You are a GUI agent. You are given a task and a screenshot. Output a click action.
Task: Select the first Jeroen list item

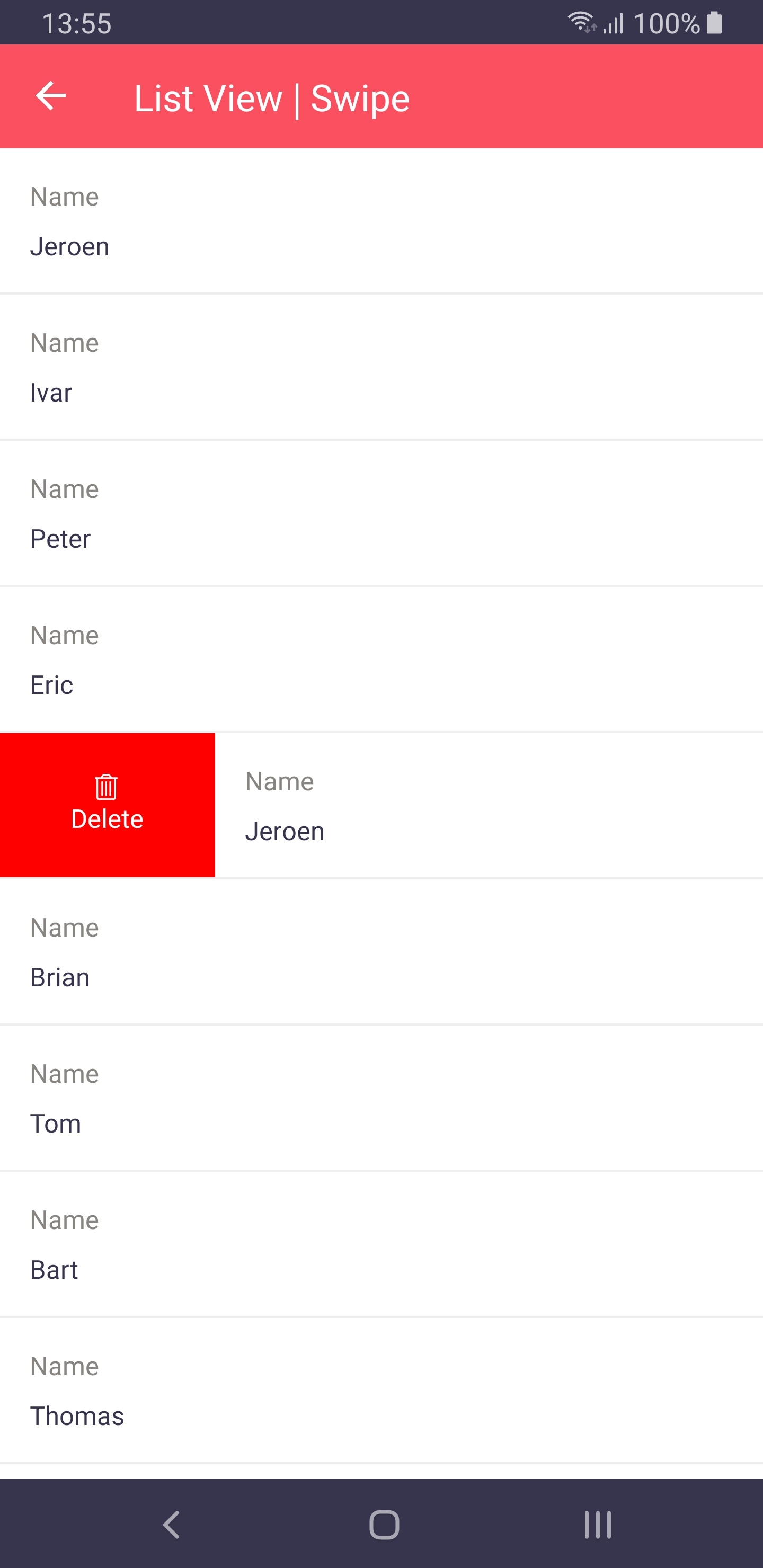(x=381, y=221)
